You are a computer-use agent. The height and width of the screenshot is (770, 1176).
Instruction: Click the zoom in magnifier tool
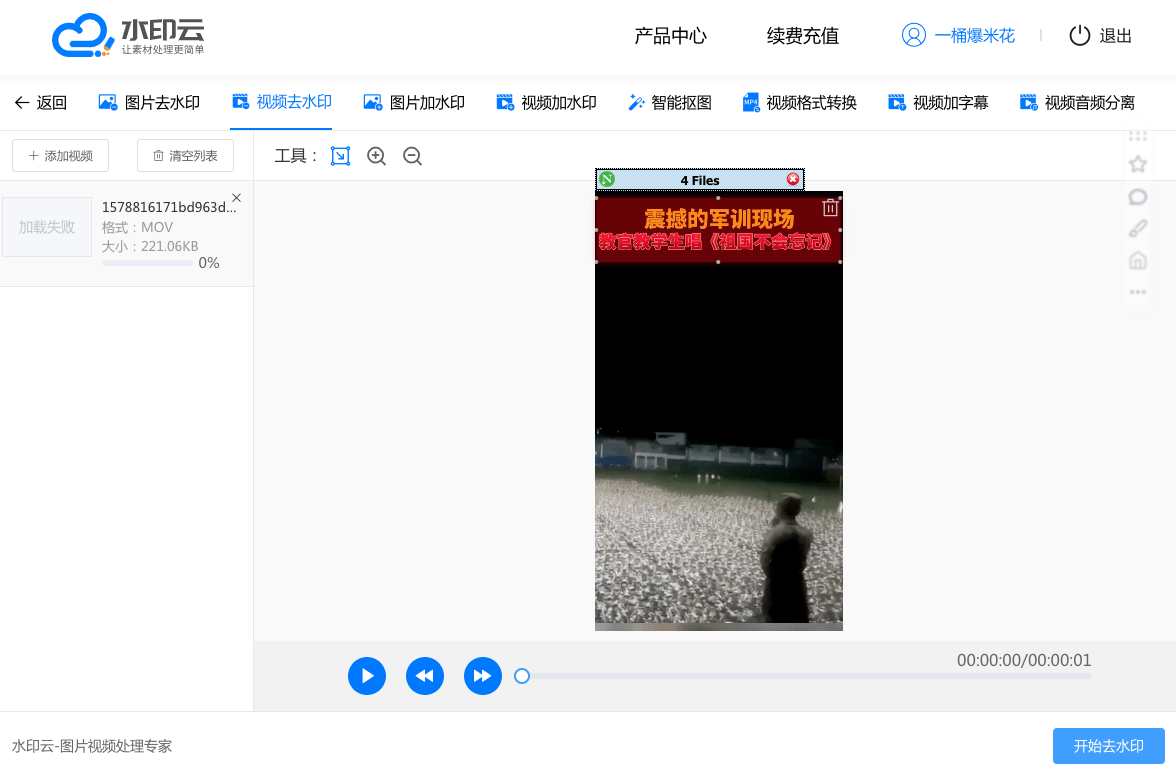pos(376,156)
